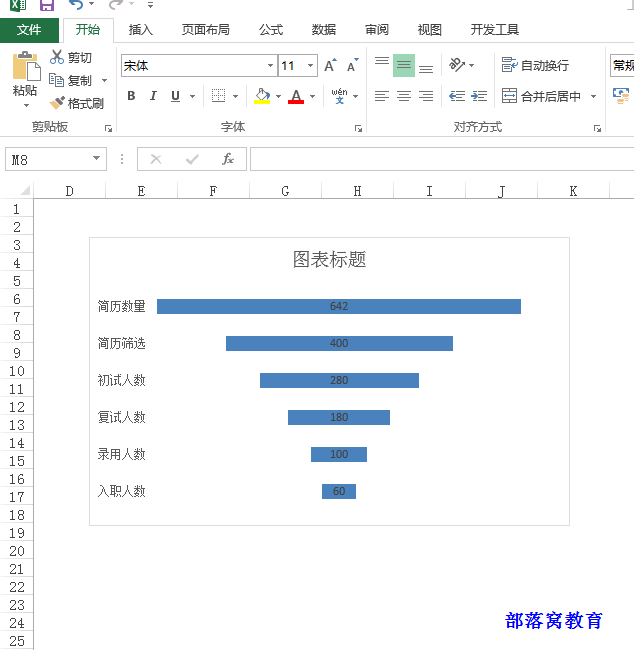Click inside the formula bar
This screenshot has width=634, height=650.
(442, 159)
